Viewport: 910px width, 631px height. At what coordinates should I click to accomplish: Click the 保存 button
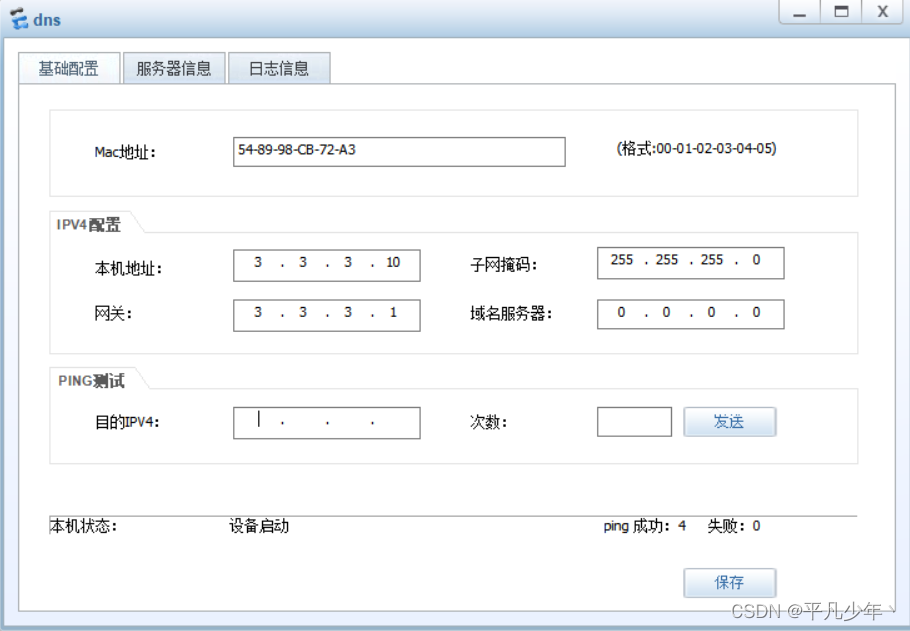730,582
